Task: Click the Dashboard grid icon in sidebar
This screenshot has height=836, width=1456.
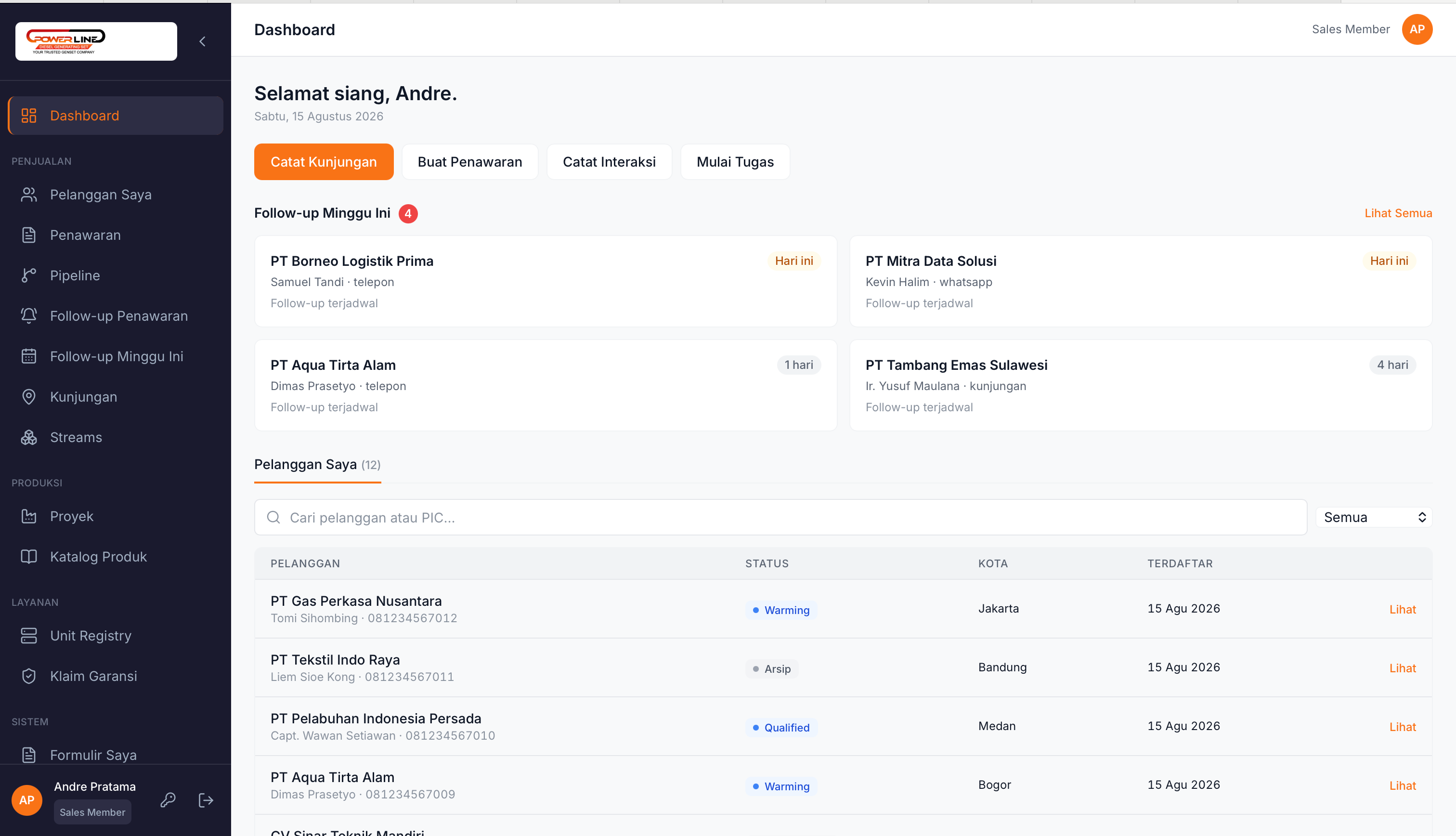Action: [x=29, y=116]
